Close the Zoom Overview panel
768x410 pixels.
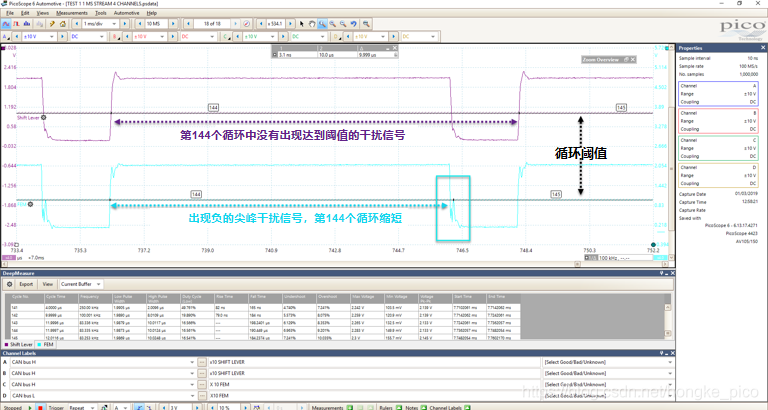coord(633,59)
